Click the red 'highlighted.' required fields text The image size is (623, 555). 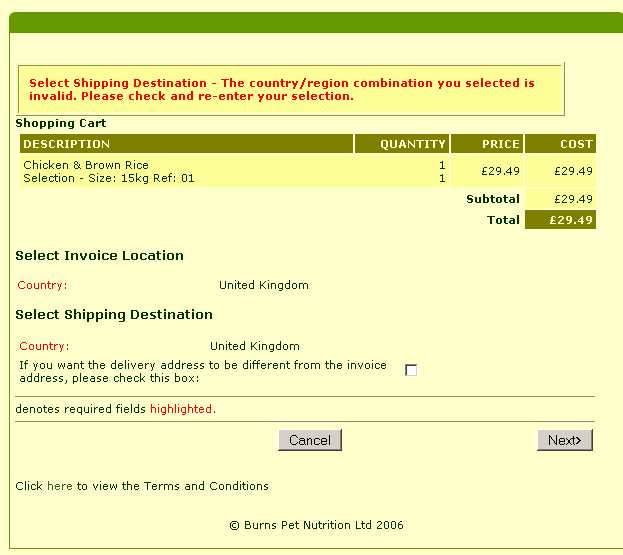[x=183, y=409]
